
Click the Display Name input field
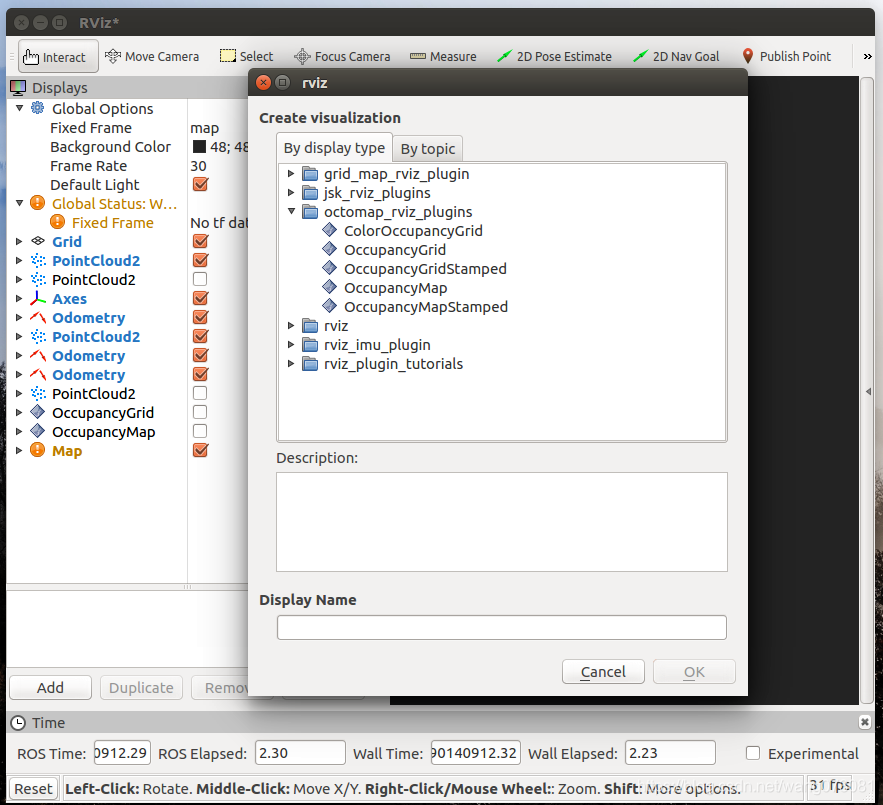coord(502,627)
